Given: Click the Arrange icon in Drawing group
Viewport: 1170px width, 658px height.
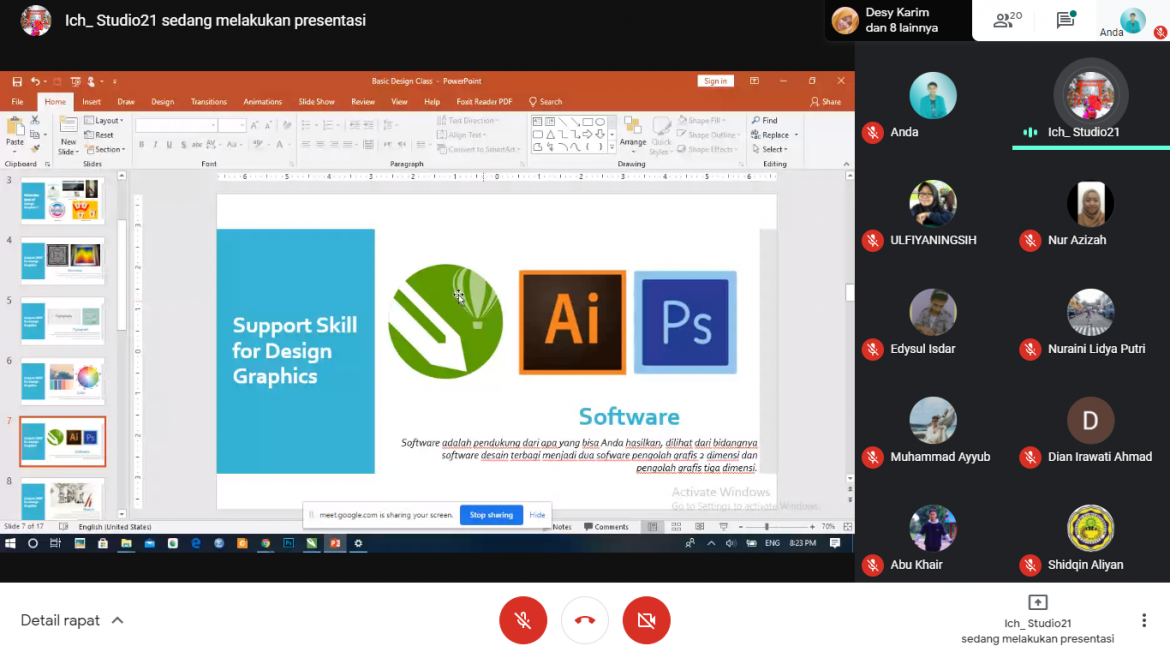Looking at the screenshot, I should 633,131.
